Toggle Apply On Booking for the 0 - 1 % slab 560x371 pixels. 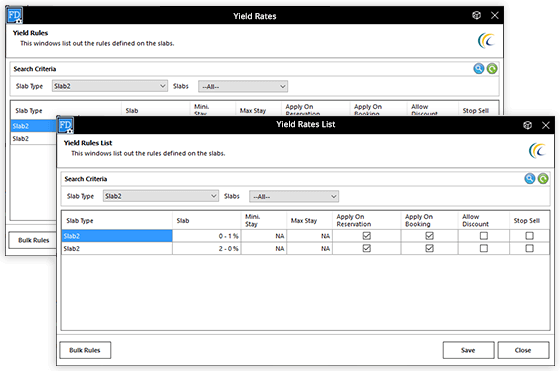coord(429,236)
